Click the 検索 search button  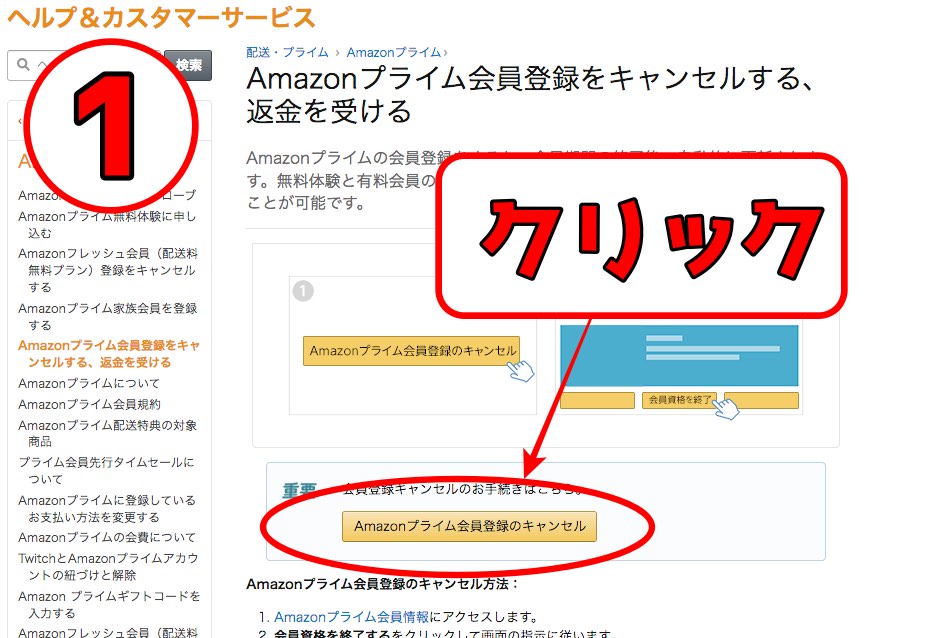(x=188, y=65)
